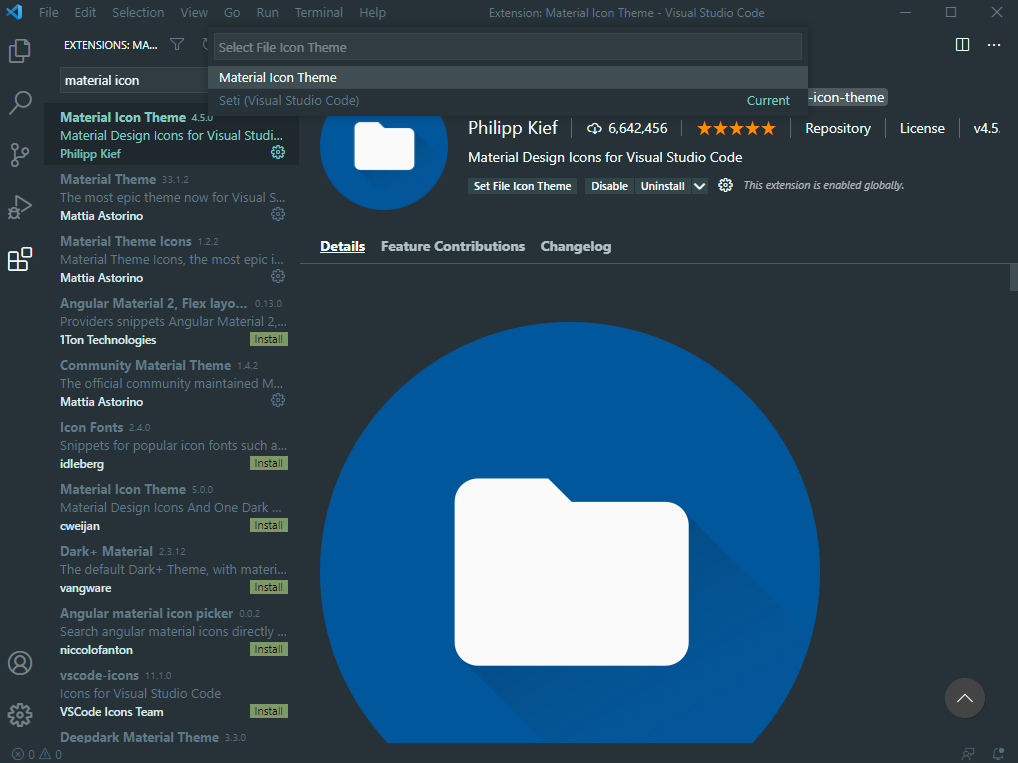This screenshot has height=763, width=1018.
Task: Expand the Uninstall dropdown arrow
Action: [x=699, y=186]
